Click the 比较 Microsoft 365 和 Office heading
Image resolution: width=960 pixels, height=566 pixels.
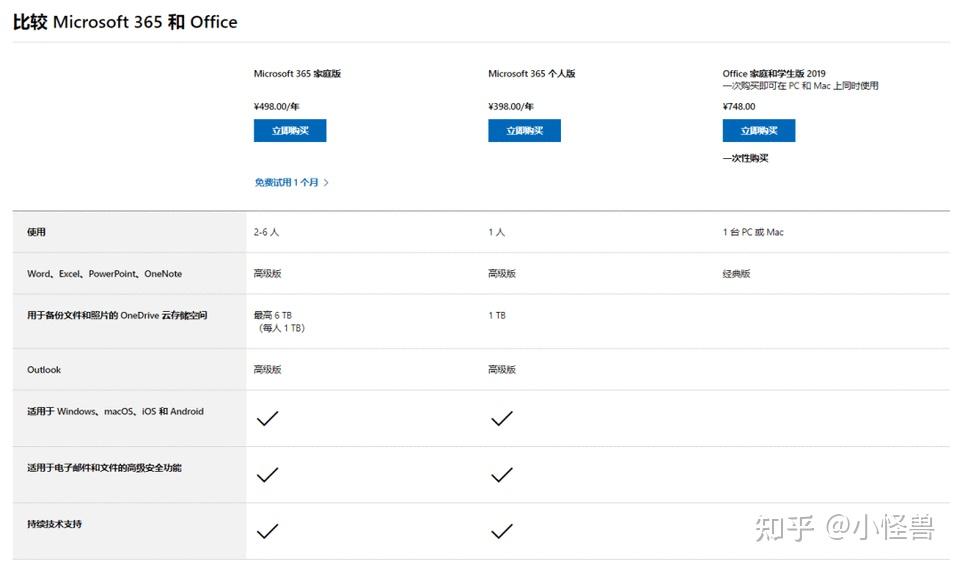pos(125,22)
